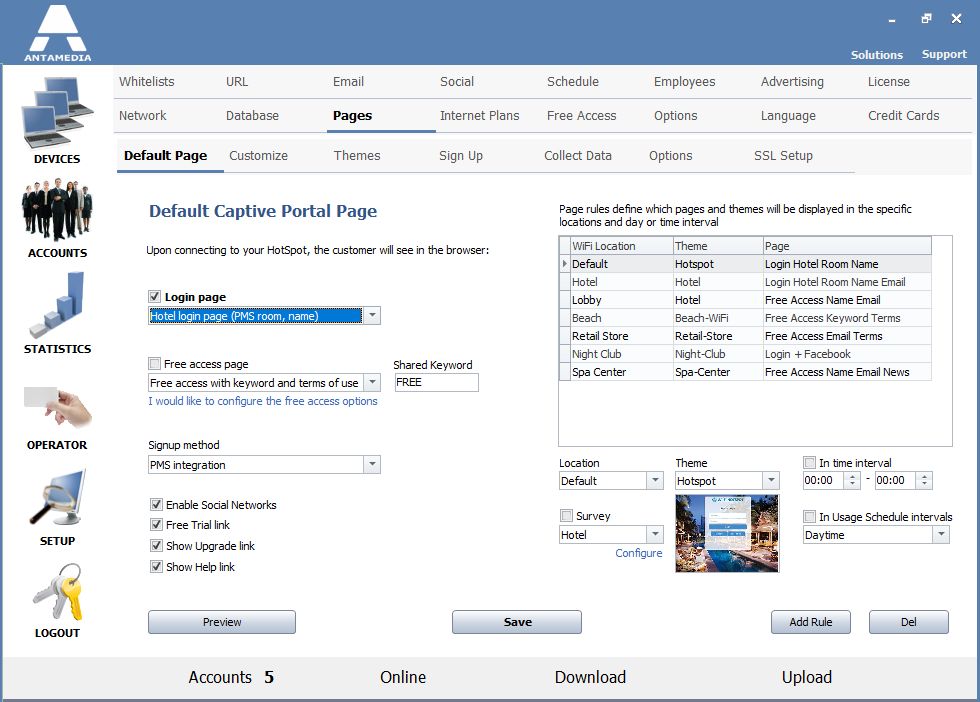980x702 pixels.
Task: Click the Download status bar entry
Action: (590, 677)
